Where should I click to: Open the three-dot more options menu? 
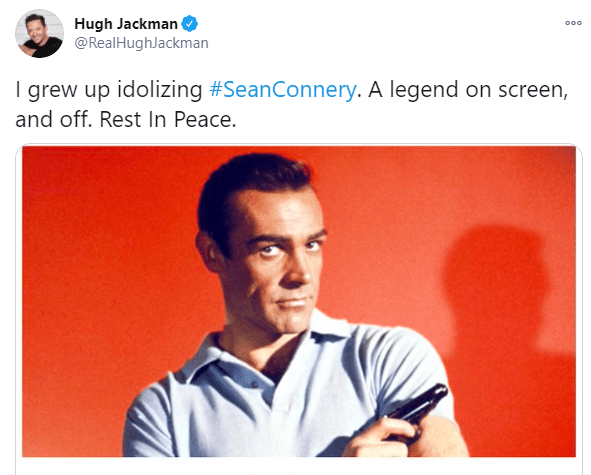point(573,23)
